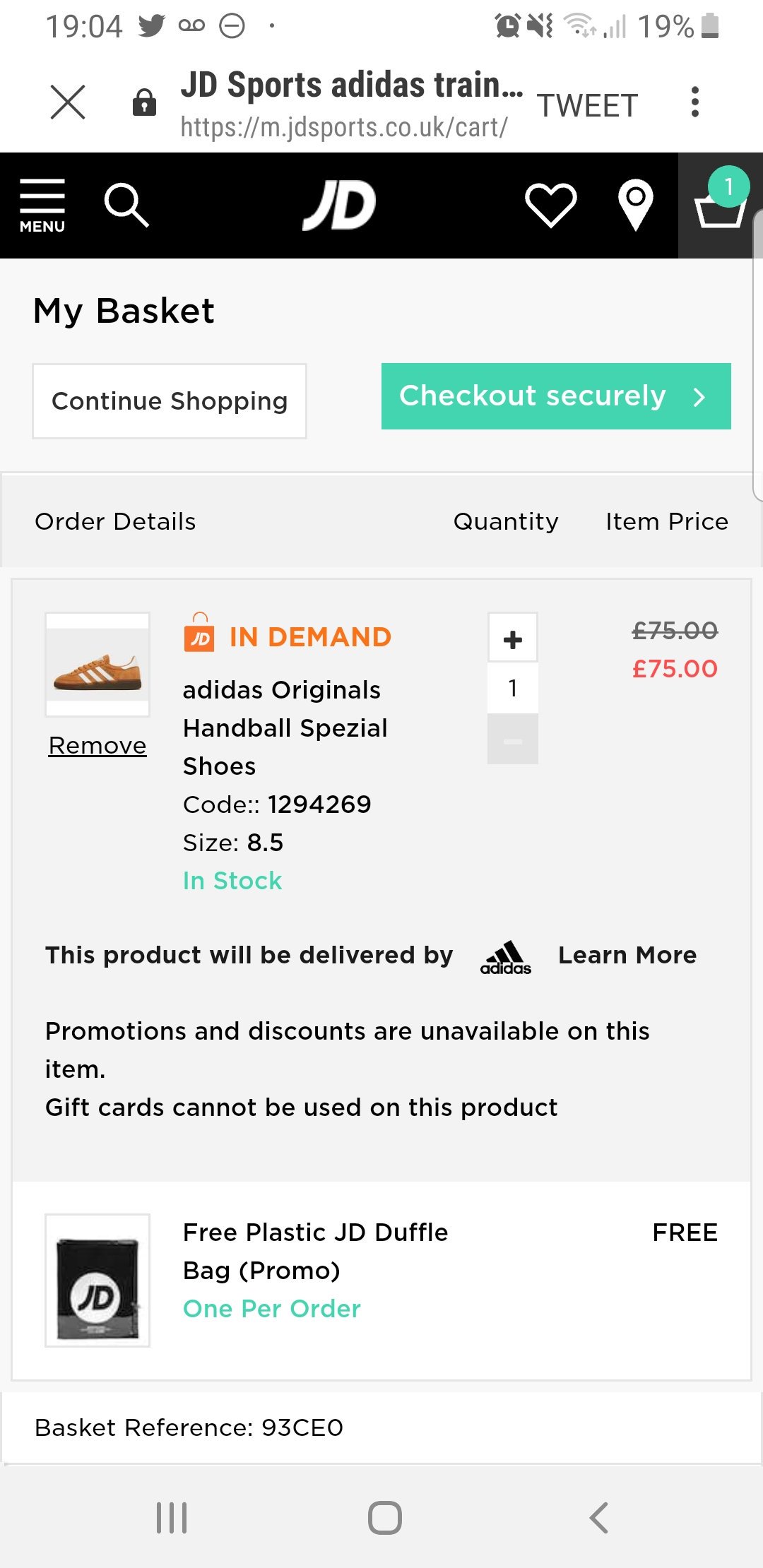Tap the TWEET action
Image resolution: width=763 pixels, height=1568 pixels.
[x=588, y=106]
